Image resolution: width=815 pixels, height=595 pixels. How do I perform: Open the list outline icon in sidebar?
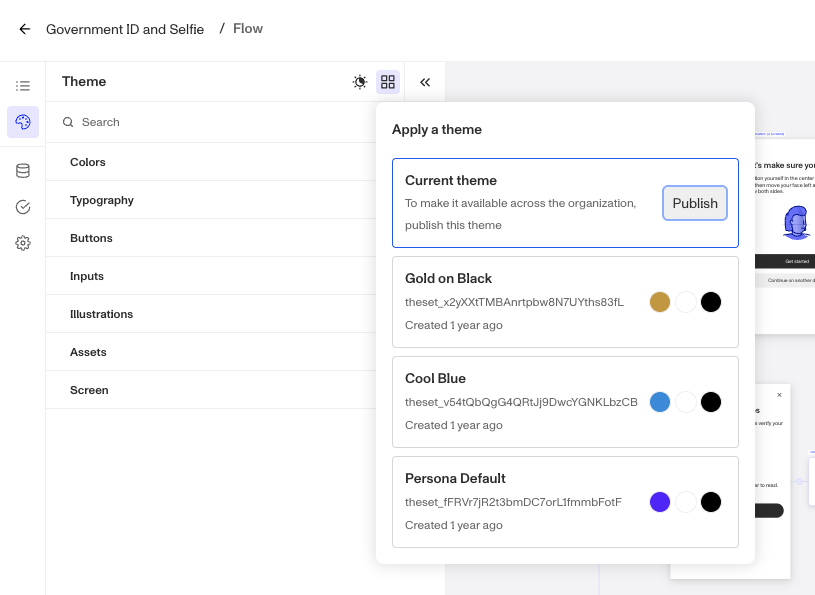(23, 85)
